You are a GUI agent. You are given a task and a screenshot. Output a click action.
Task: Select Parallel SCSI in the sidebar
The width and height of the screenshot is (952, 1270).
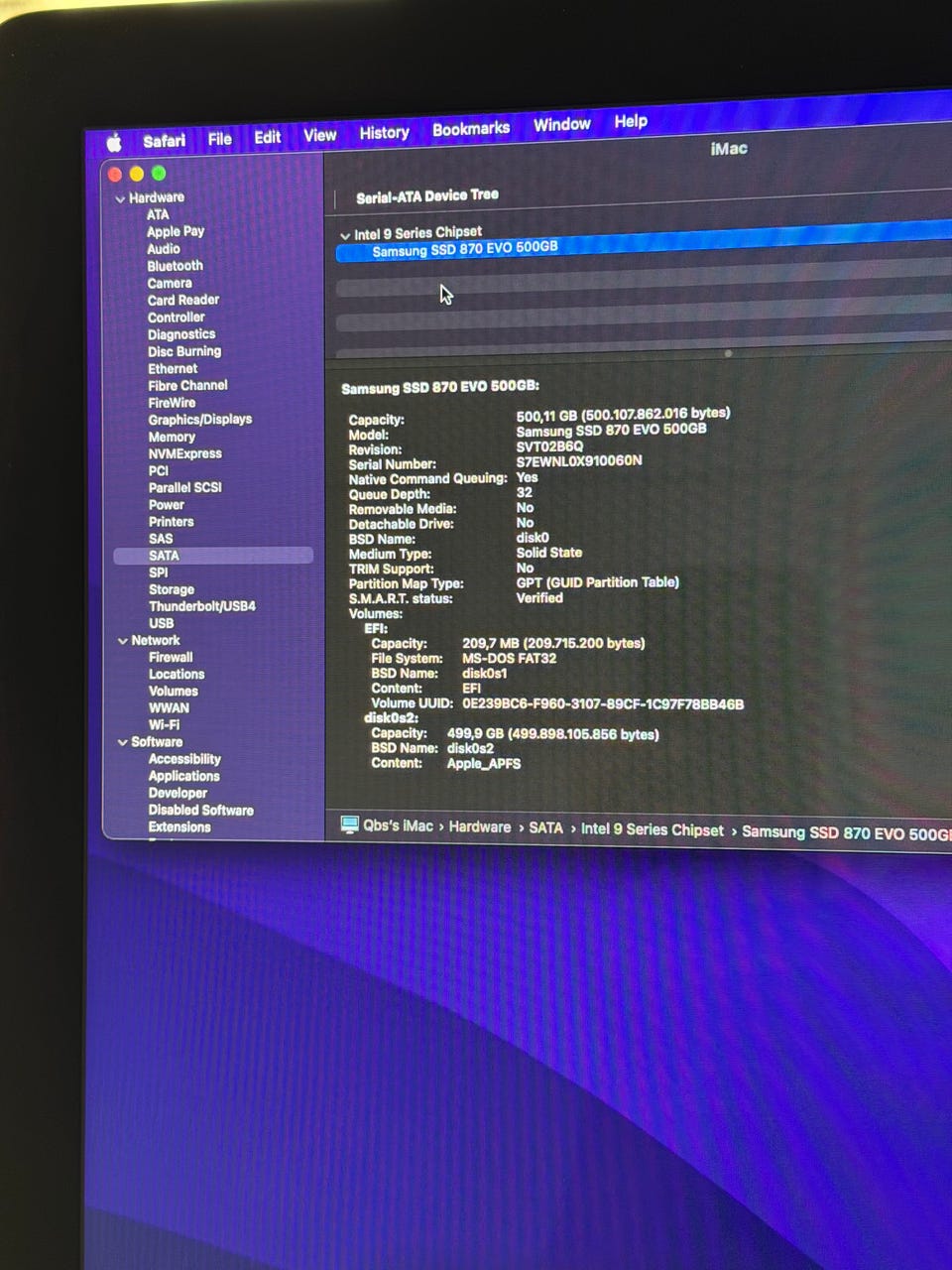coord(185,487)
